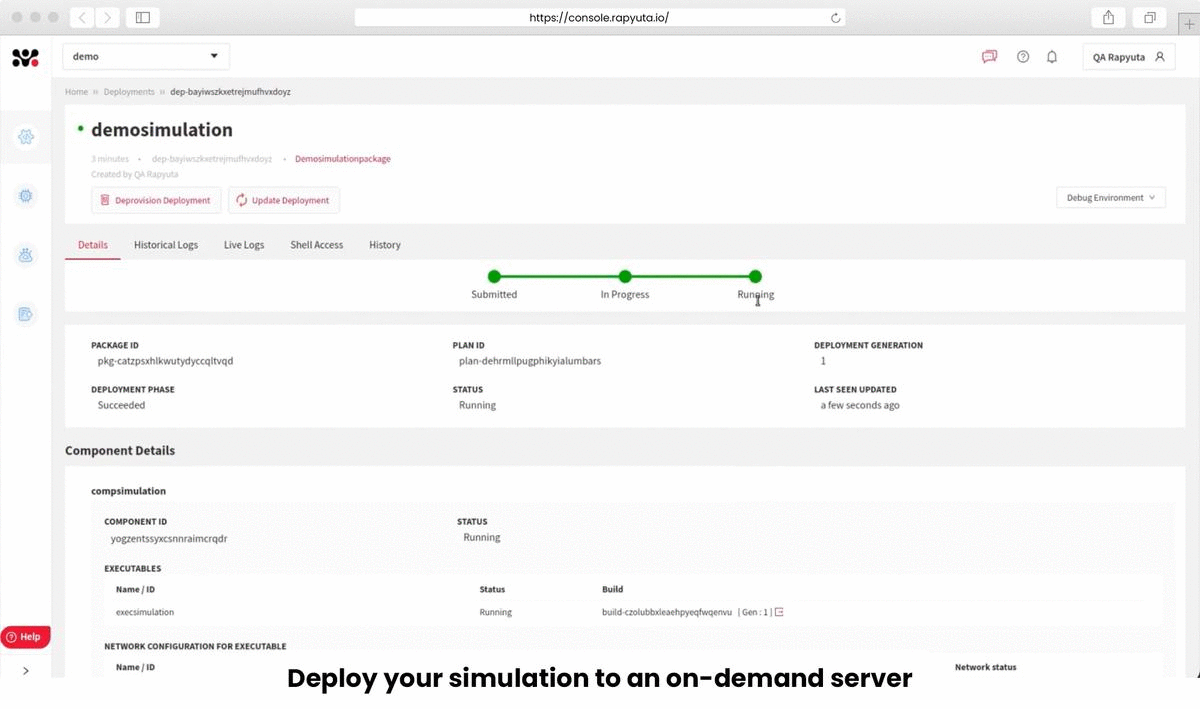Open the Live Logs tab

[244, 245]
